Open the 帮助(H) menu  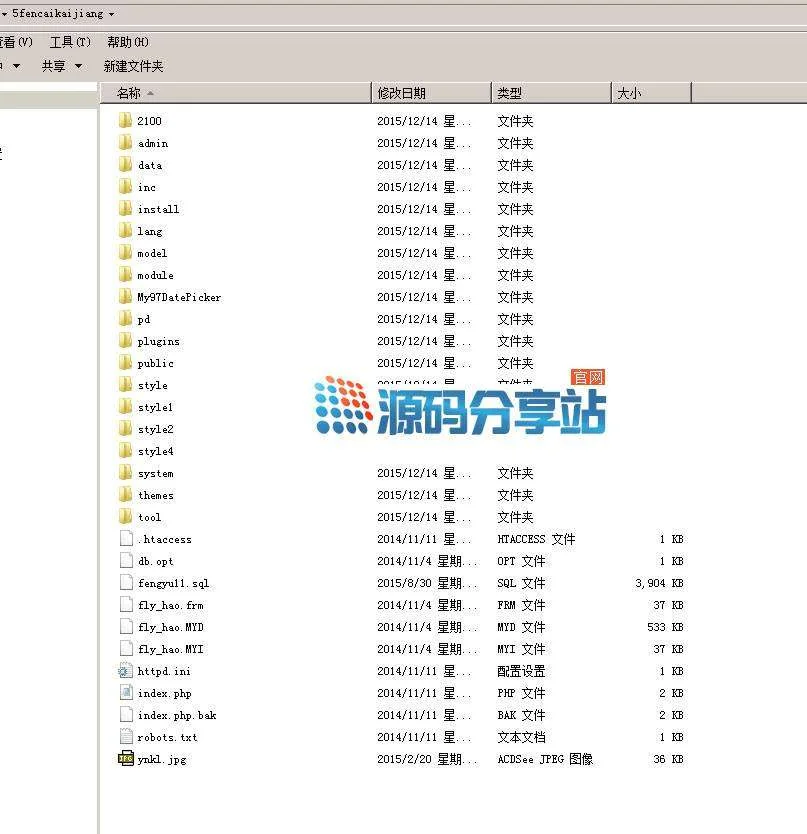click(128, 42)
